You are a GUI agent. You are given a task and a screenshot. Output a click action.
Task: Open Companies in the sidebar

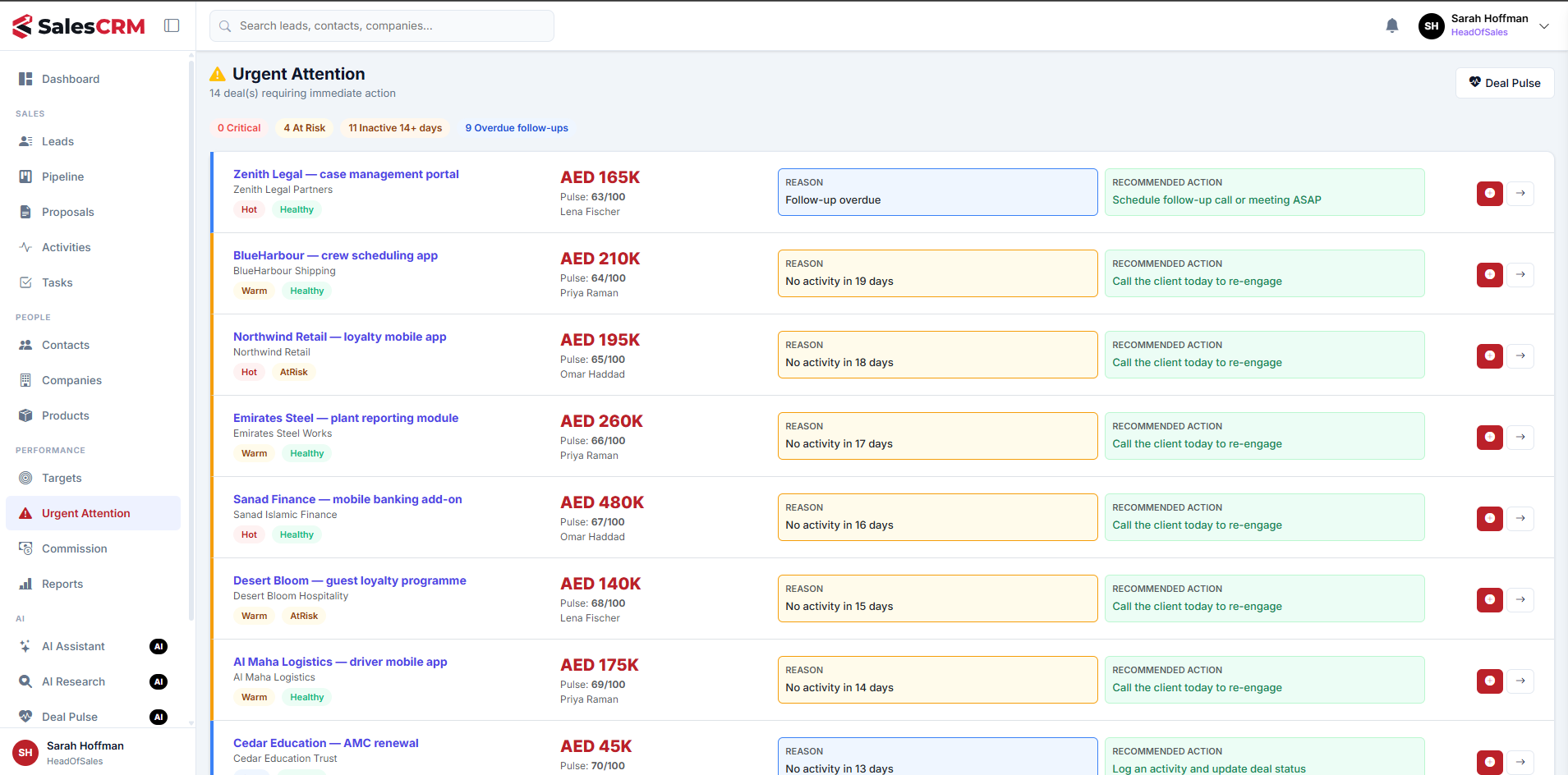pos(93,380)
